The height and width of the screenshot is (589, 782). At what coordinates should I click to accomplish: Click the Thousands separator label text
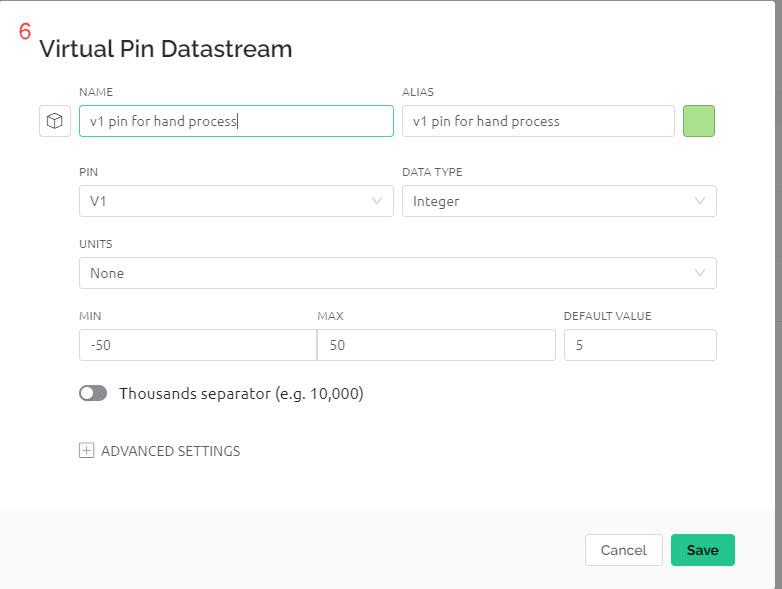[x=241, y=393]
